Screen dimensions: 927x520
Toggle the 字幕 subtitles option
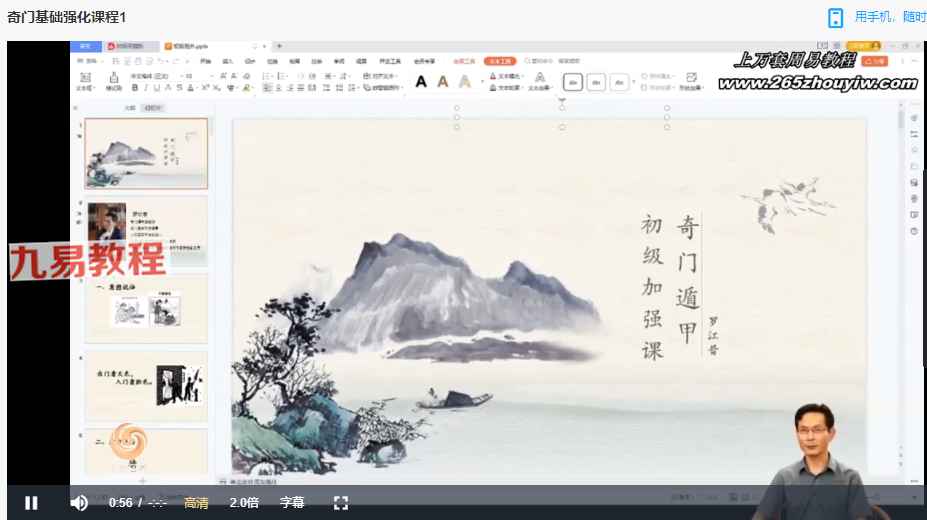292,503
